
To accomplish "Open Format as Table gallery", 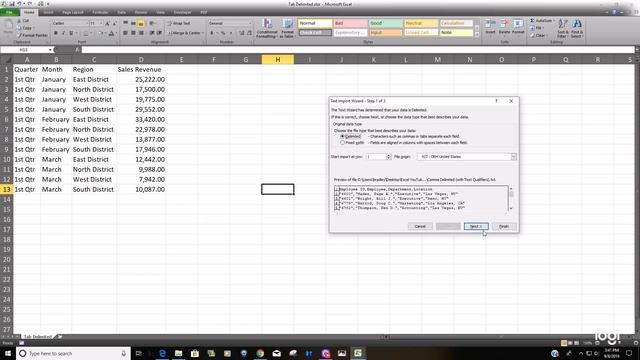I will (288, 29).
